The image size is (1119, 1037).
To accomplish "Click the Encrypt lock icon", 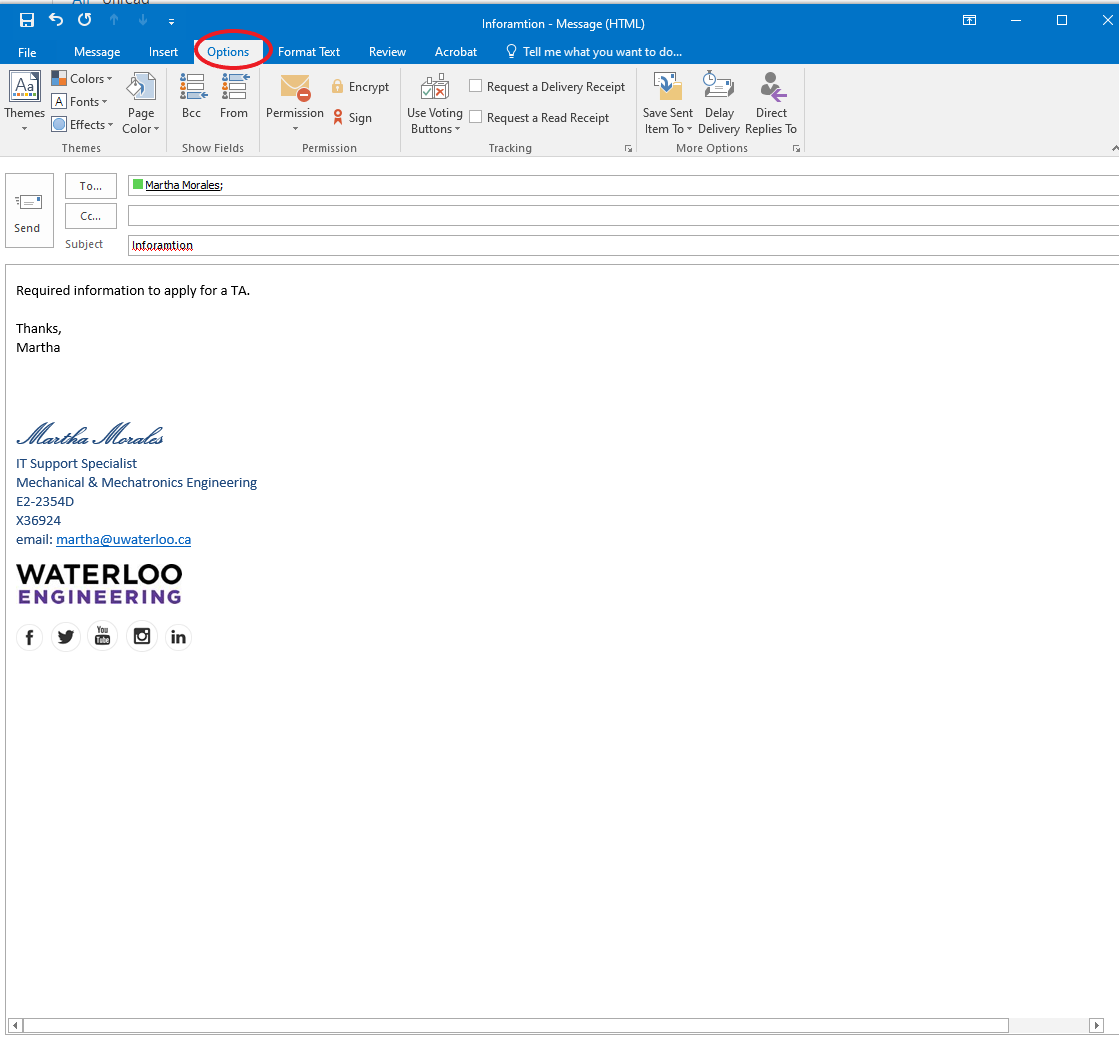I will pyautogui.click(x=338, y=87).
